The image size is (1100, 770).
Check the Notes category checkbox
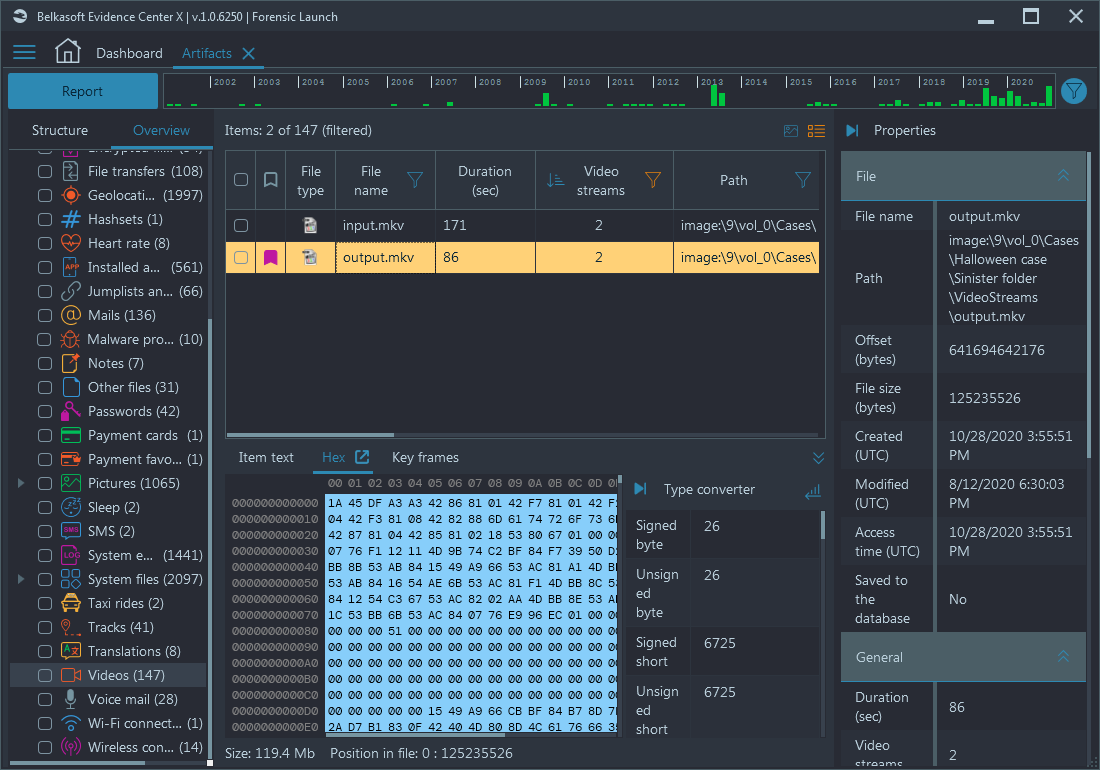(x=45, y=363)
